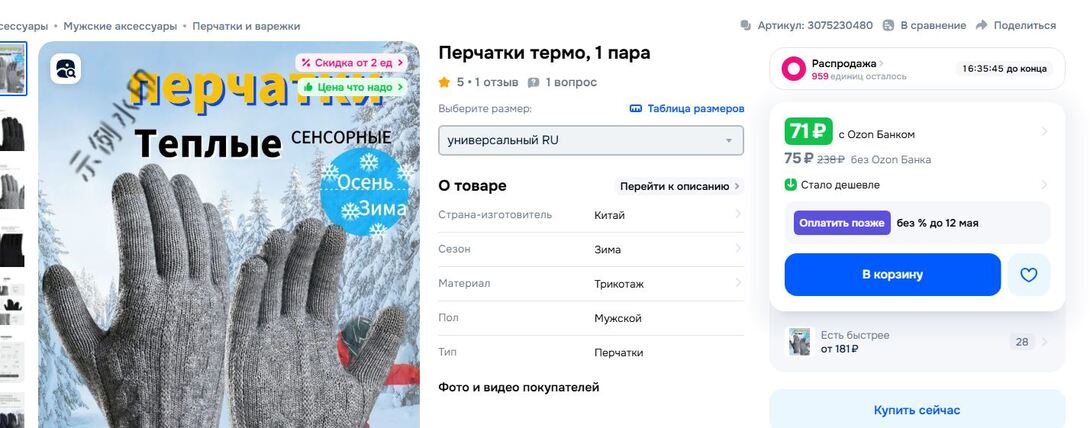The image size is (1090, 428).
Task: Expand the Материал Трикотаж row chevron
Action: tap(738, 283)
